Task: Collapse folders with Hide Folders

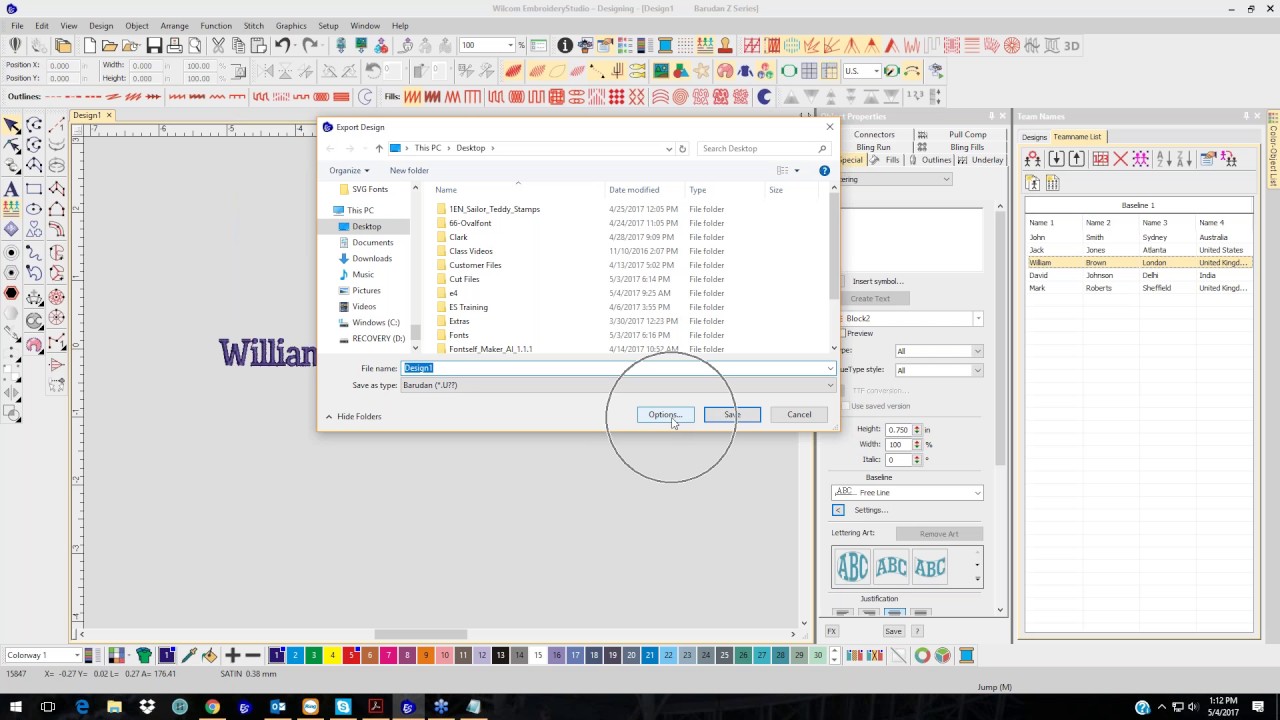Action: 354,416
